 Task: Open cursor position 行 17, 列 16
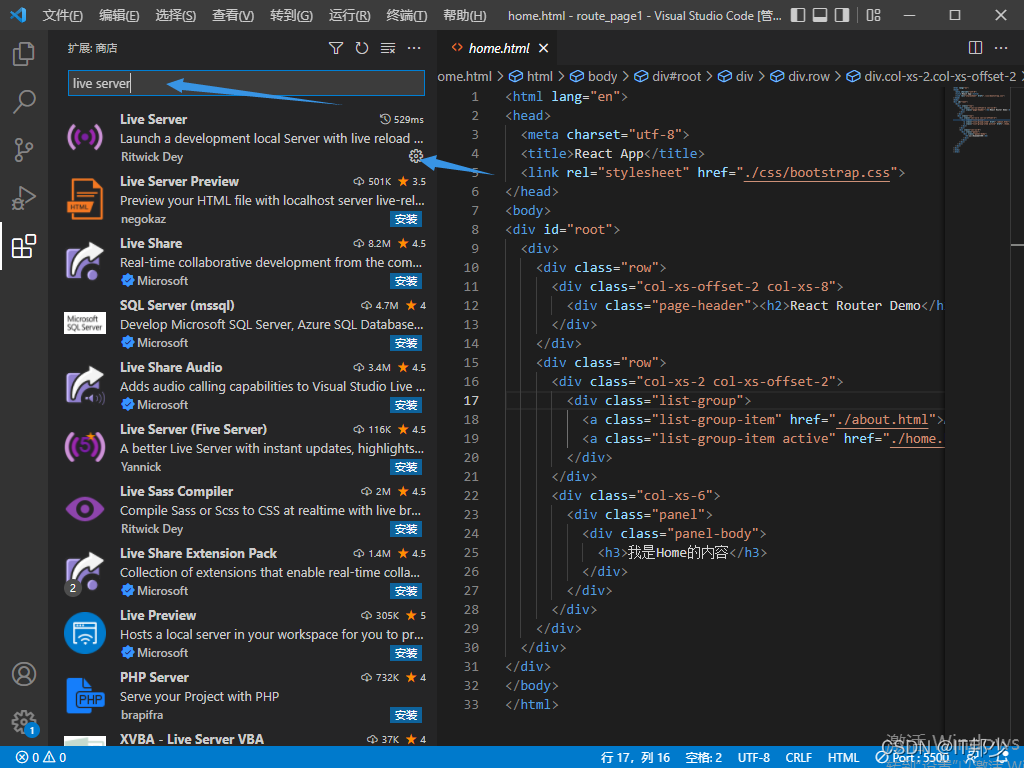click(x=635, y=758)
